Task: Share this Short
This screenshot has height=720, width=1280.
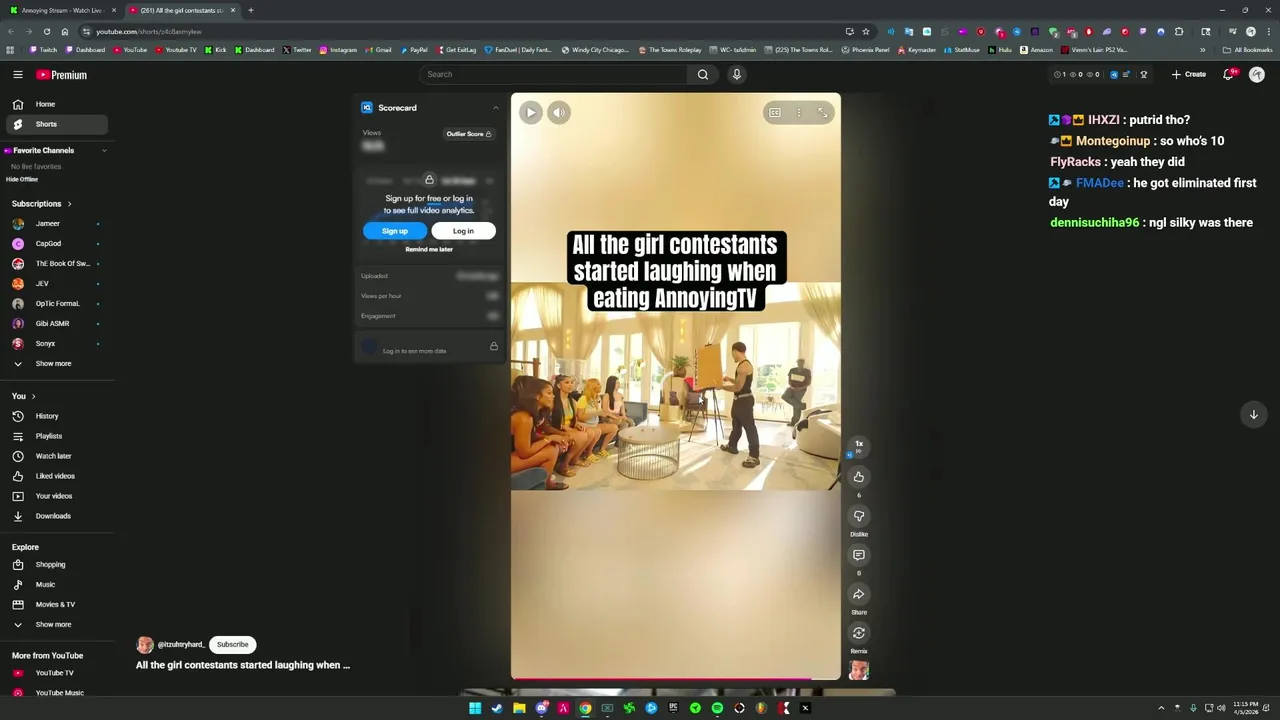Action: 859,594
